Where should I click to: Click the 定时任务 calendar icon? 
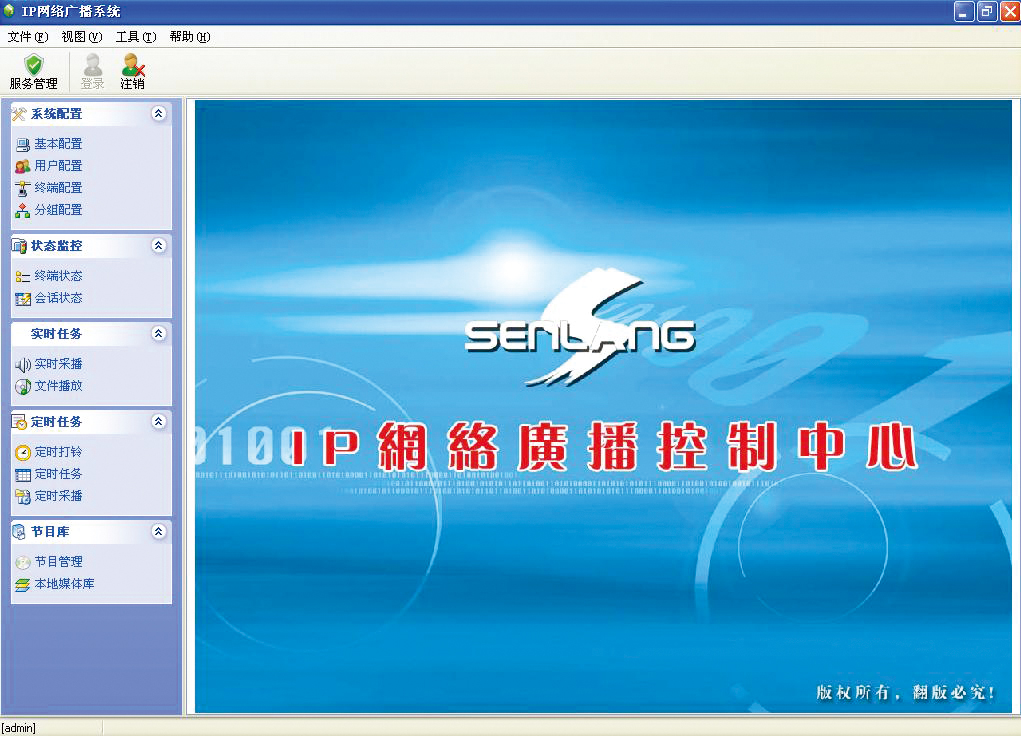click(23, 475)
